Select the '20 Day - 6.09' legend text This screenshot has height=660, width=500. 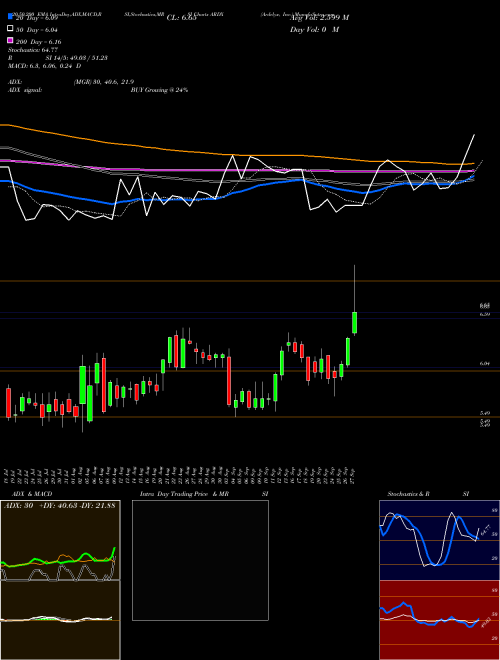(37, 18)
